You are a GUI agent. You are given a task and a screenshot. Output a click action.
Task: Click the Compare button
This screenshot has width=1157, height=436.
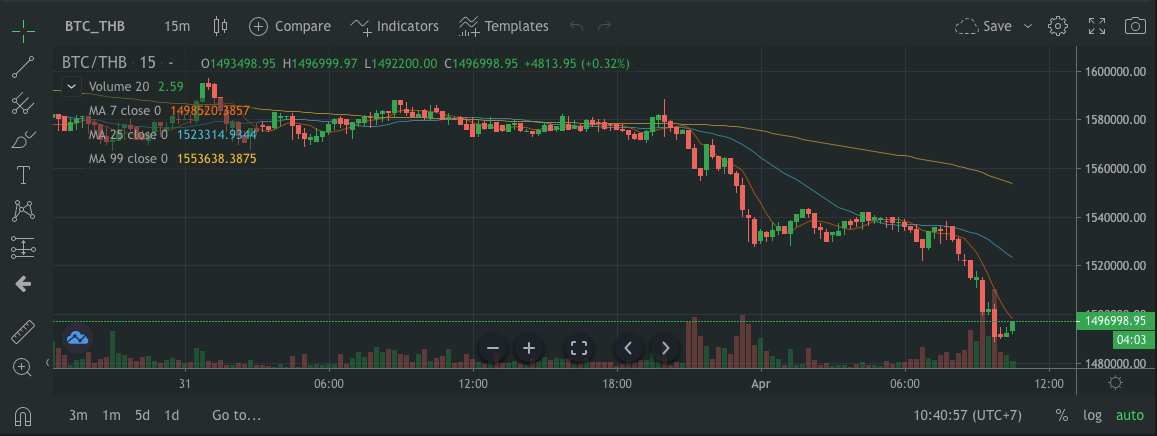click(290, 26)
